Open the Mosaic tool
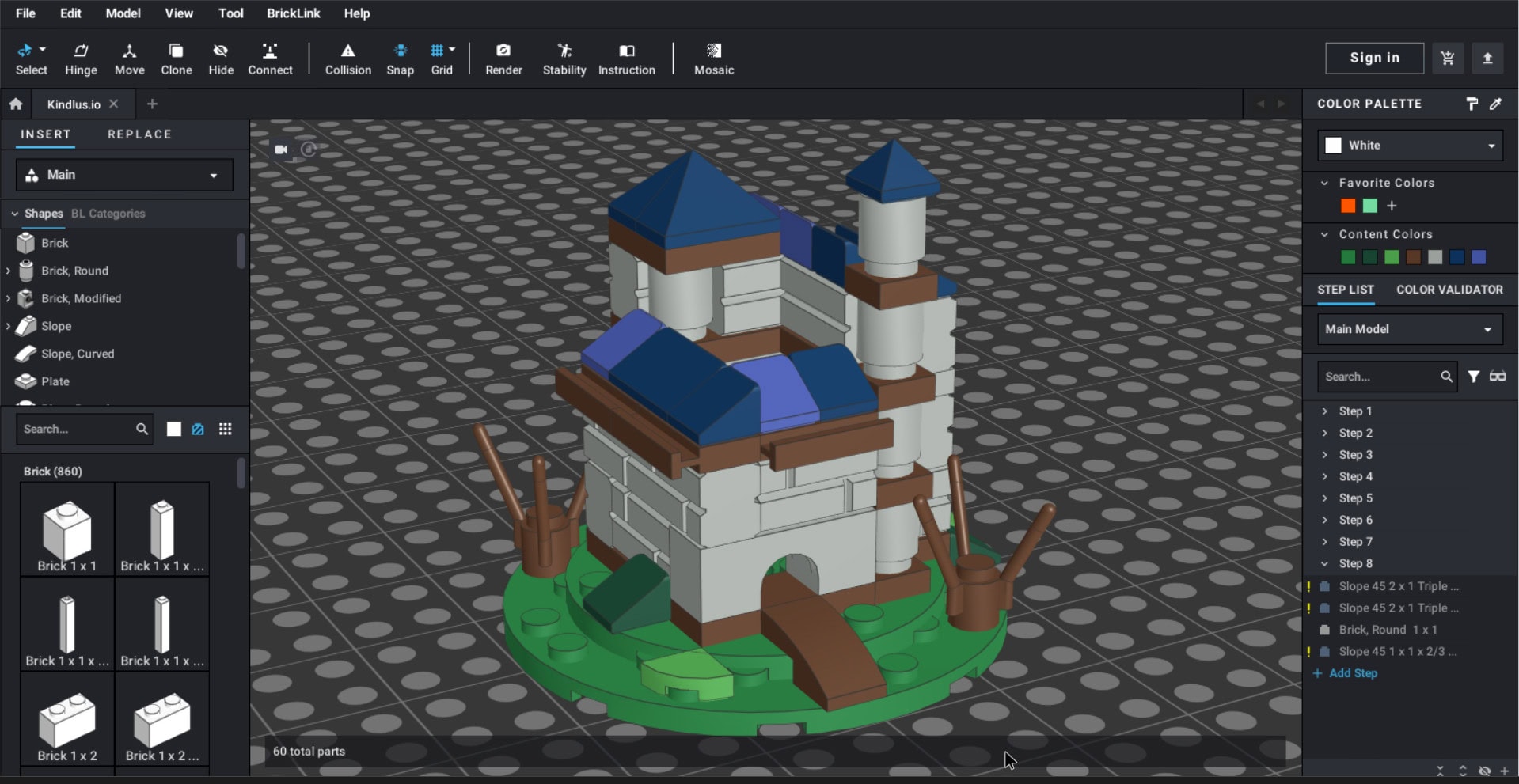Image resolution: width=1519 pixels, height=784 pixels. (x=713, y=59)
